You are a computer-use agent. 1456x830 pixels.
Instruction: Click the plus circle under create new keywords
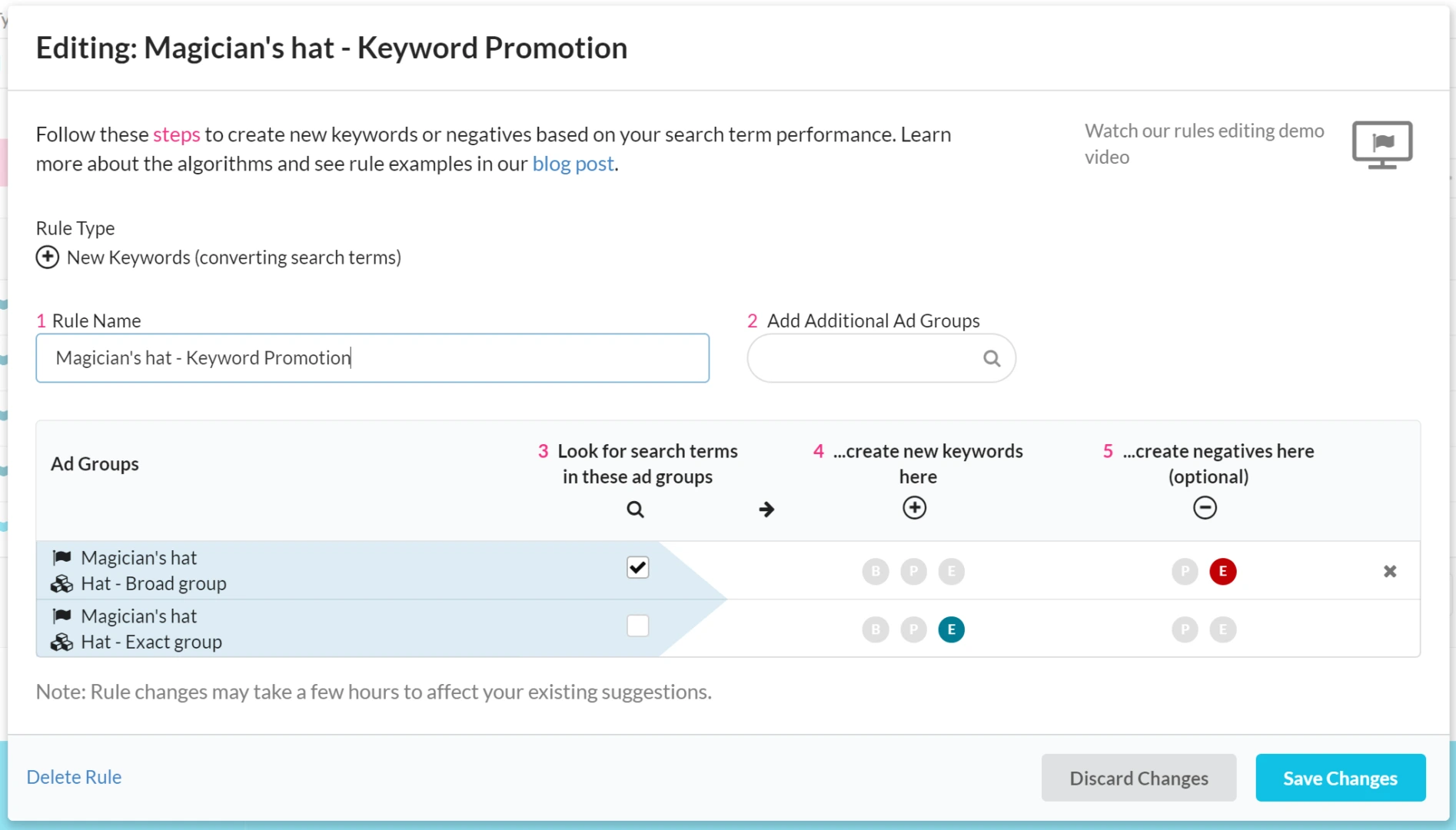click(914, 508)
